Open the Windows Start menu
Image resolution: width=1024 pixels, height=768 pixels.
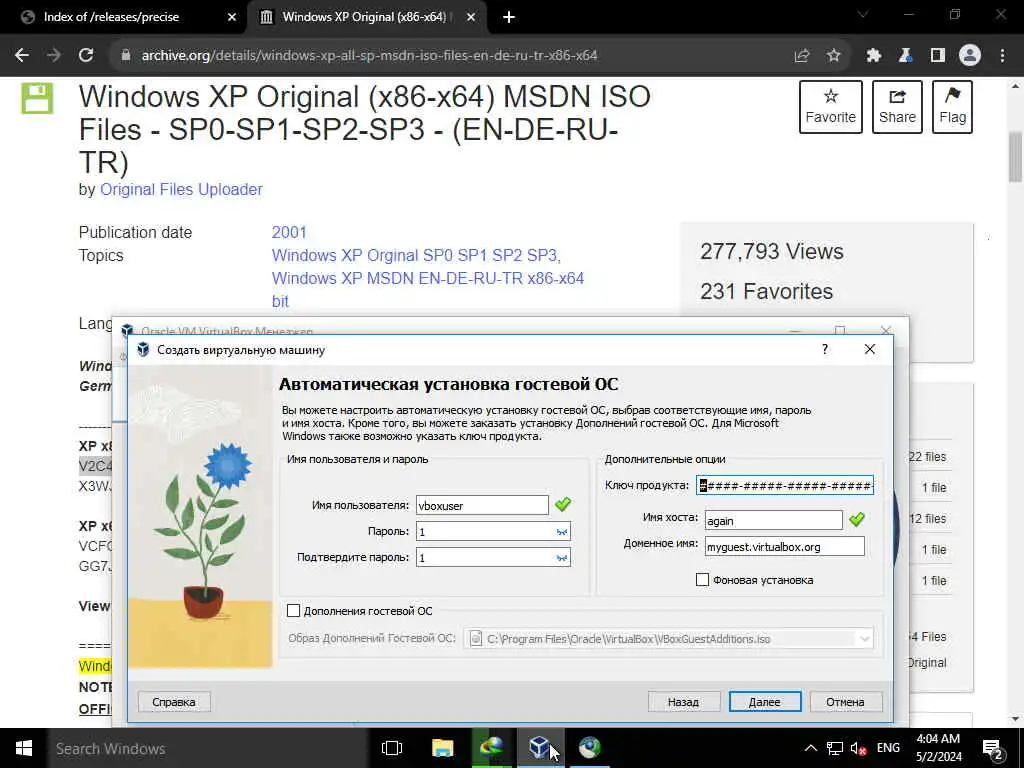(x=24, y=748)
